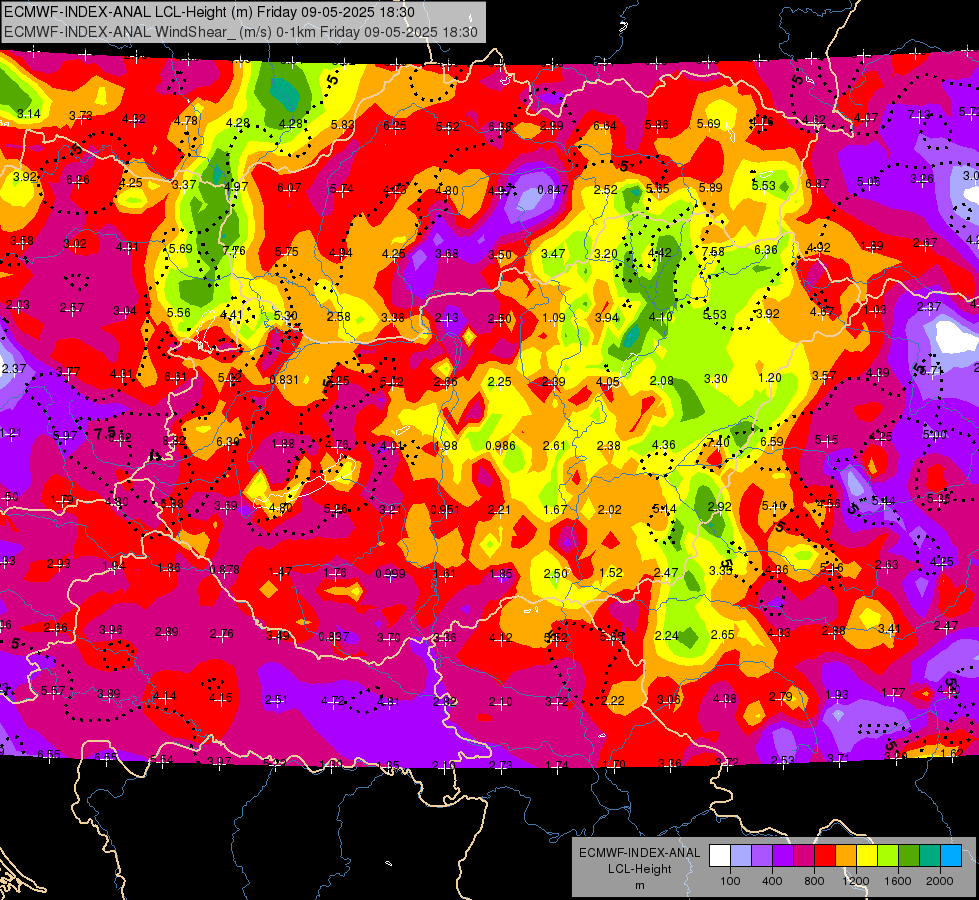This screenshot has height=900, width=979.
Task: Click the legend title ECMWF-INDEX-ANAL
Action: 639,853
